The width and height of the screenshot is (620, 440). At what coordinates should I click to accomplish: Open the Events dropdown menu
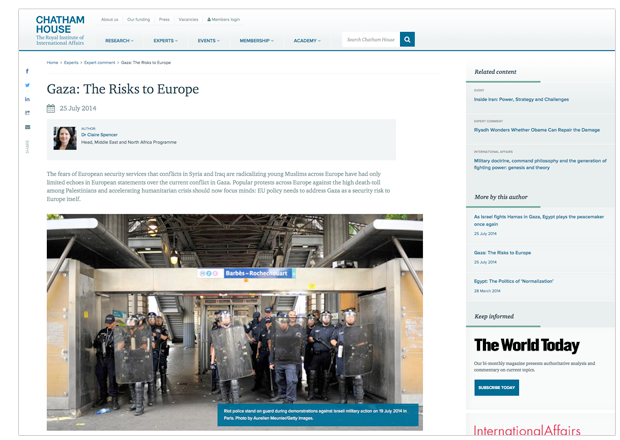pyautogui.click(x=209, y=41)
